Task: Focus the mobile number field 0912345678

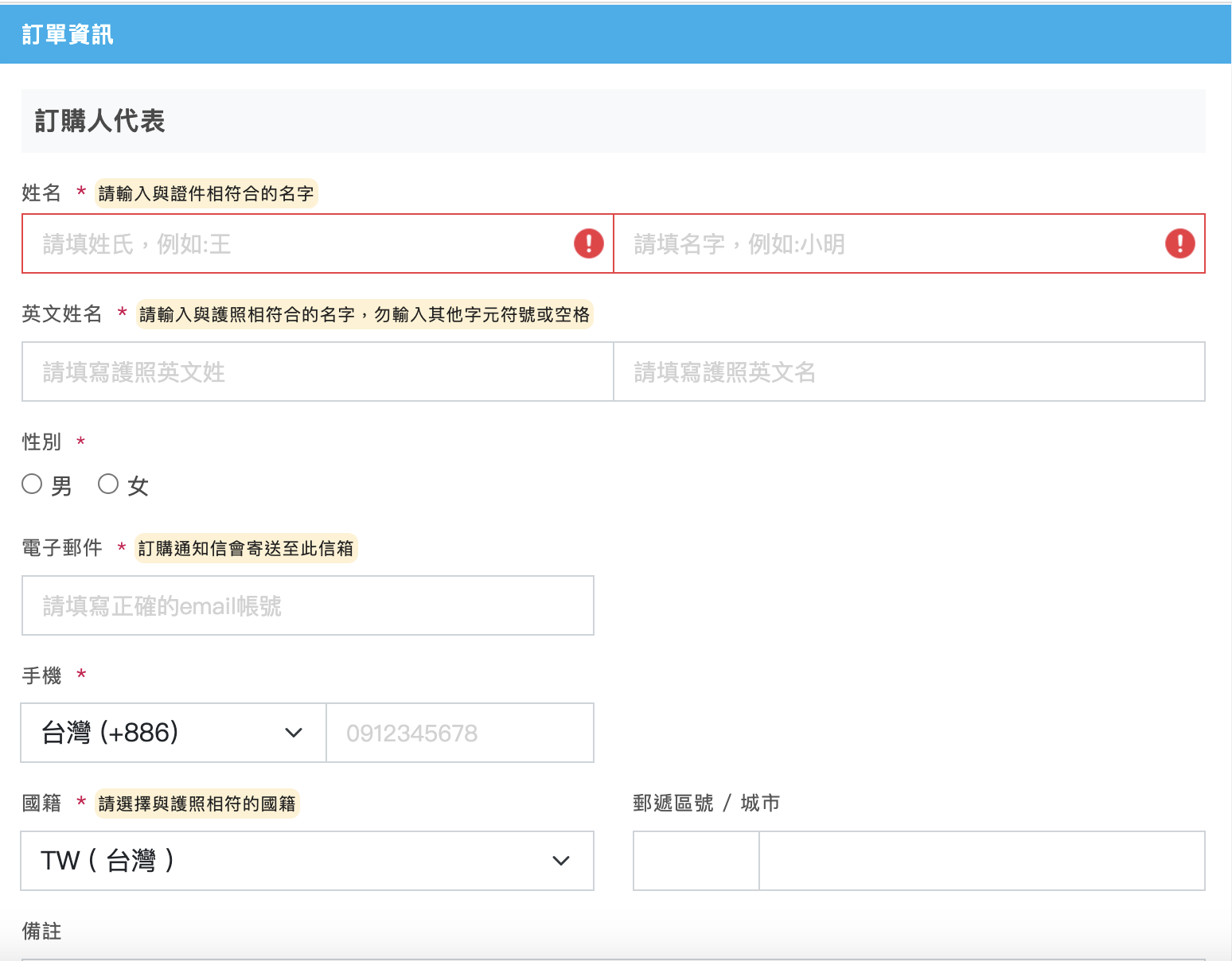Action: [x=460, y=733]
